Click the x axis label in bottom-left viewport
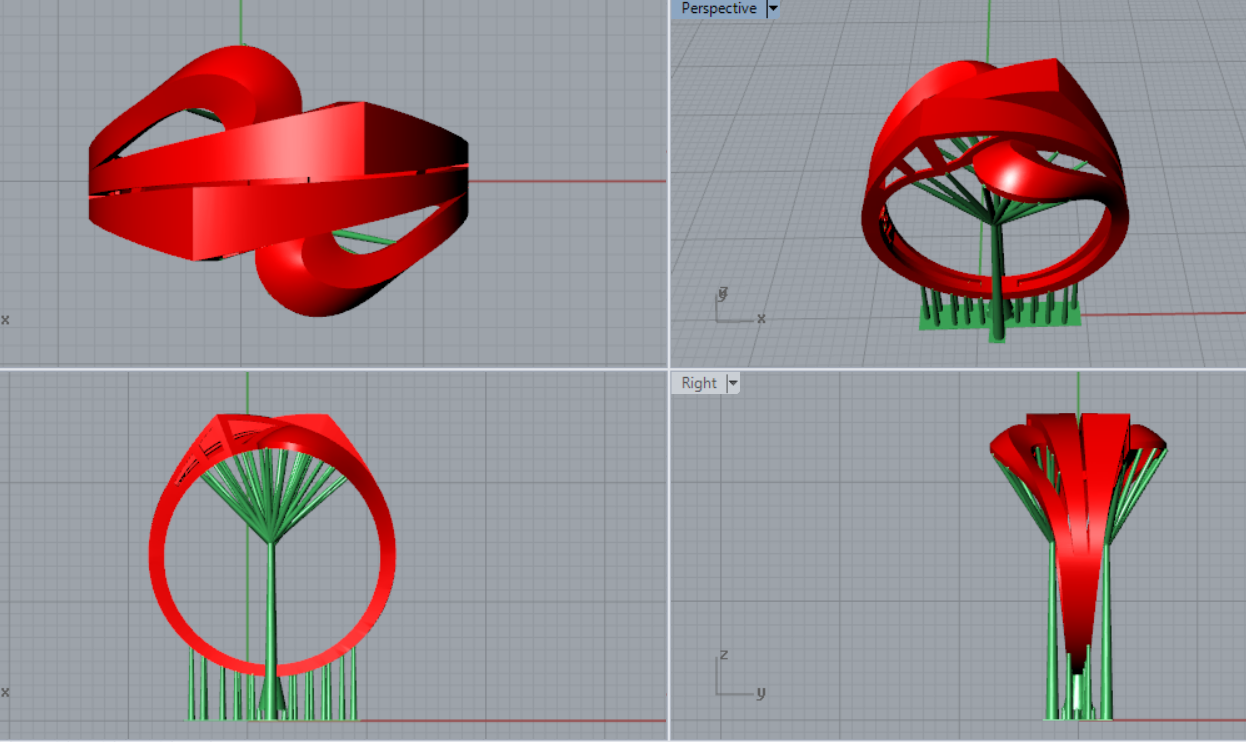 (5, 692)
